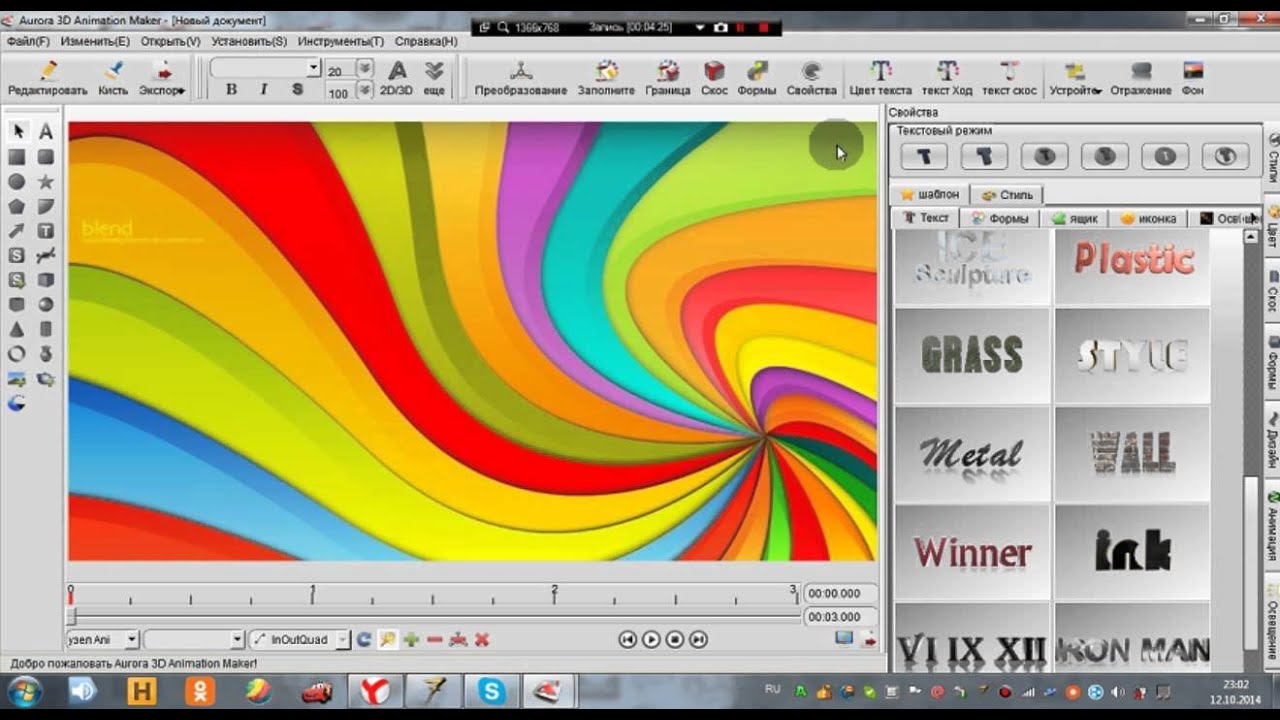Viewport: 1280px width, 720px height.
Task: Click the Фон background tool
Action: (1192, 79)
